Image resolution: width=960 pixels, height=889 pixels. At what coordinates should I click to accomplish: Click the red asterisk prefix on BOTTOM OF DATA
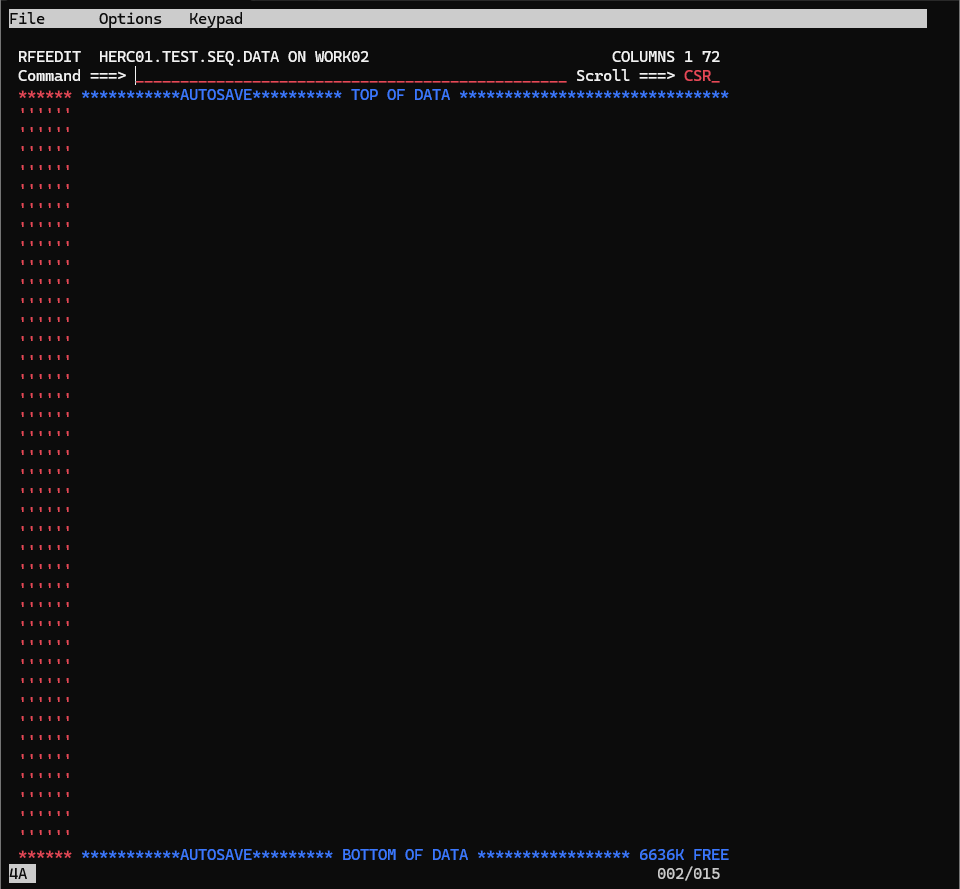(x=45, y=855)
